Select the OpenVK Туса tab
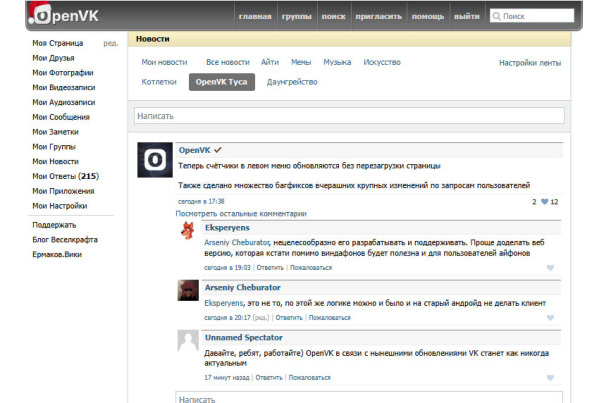 (221, 82)
